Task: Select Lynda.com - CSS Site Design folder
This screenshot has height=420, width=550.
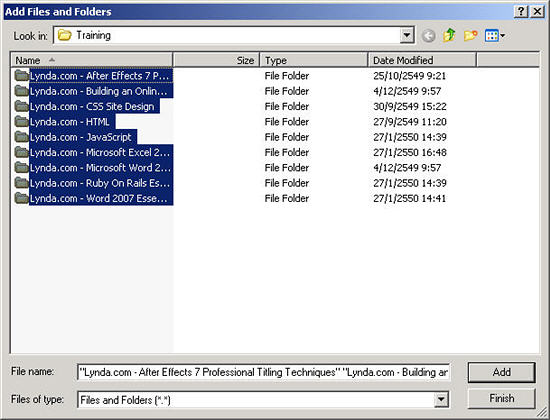Action: click(x=95, y=106)
